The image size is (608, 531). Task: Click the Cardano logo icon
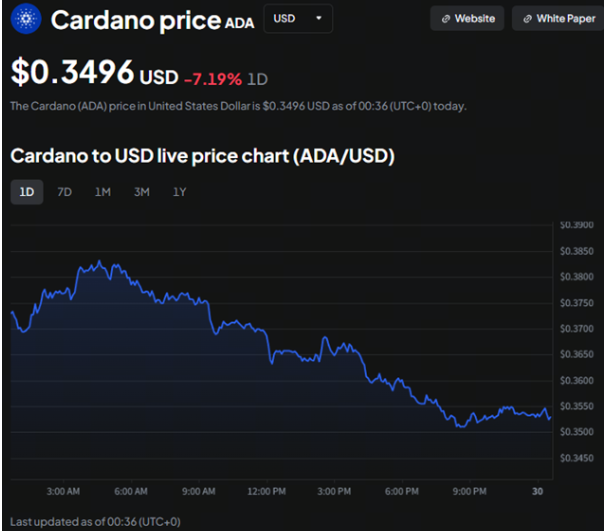pos(25,19)
